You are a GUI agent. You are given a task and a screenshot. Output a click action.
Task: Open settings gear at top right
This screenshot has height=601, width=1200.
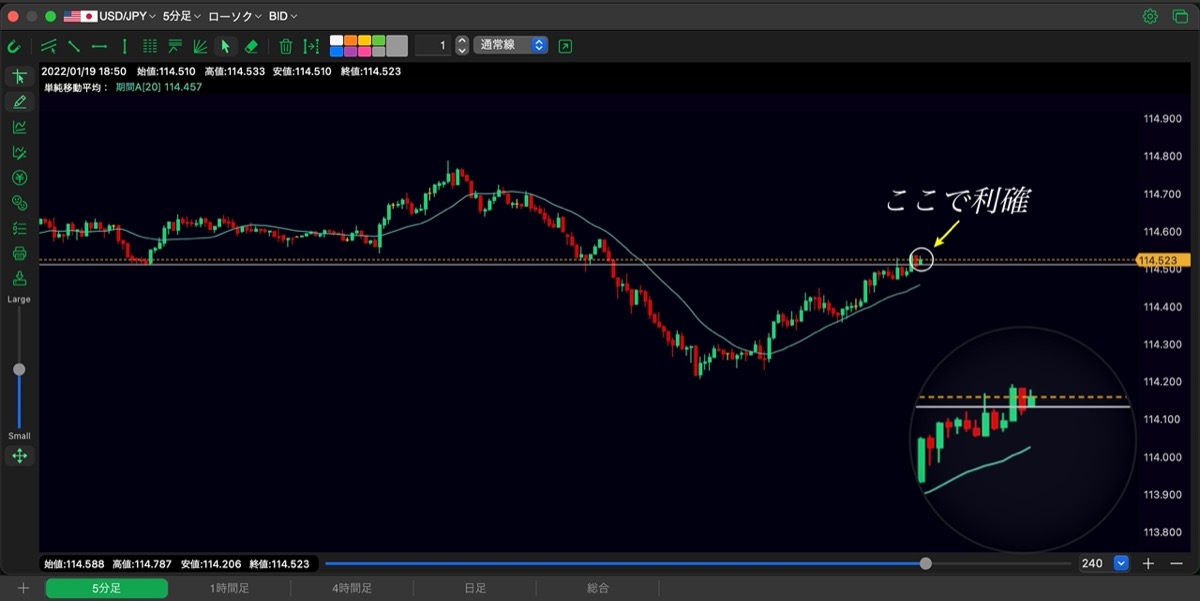[1150, 16]
